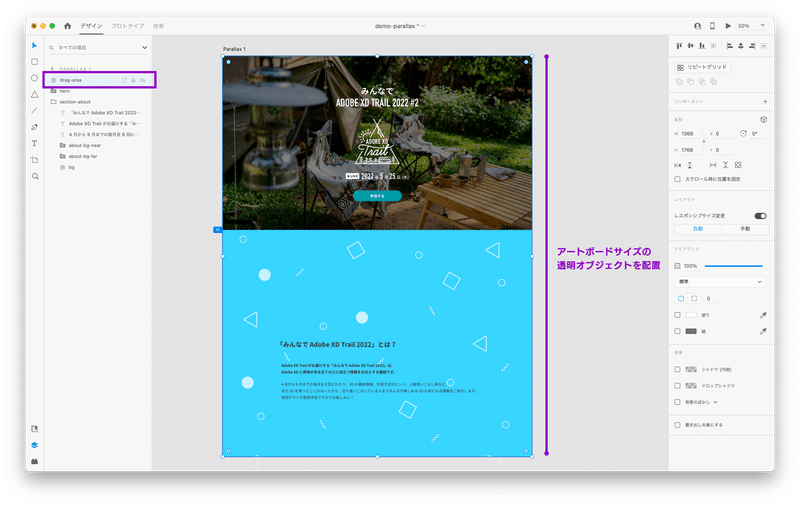800x505 pixels.
Task: Open the blend mode dropdown
Action: [720, 282]
